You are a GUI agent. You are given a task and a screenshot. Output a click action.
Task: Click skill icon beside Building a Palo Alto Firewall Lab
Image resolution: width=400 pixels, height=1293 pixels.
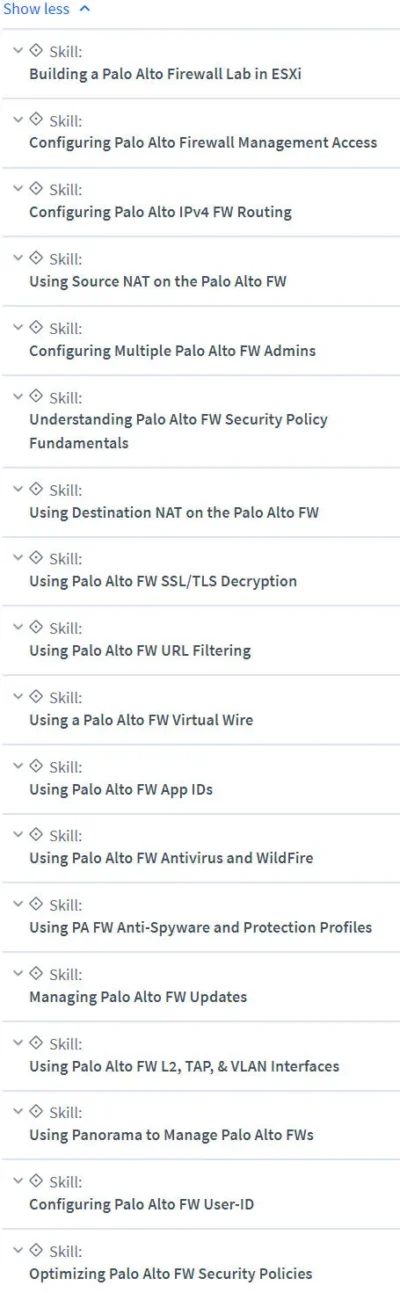37,50
